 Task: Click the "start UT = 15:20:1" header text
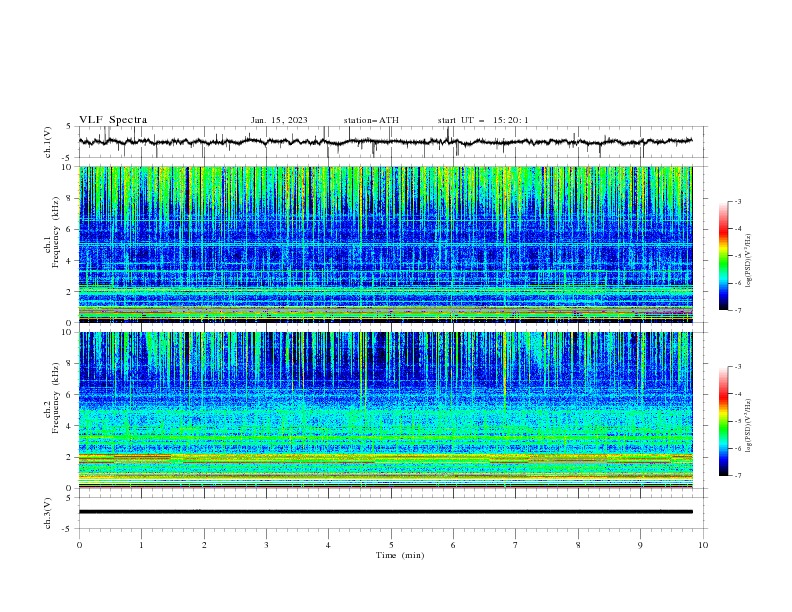[483, 120]
